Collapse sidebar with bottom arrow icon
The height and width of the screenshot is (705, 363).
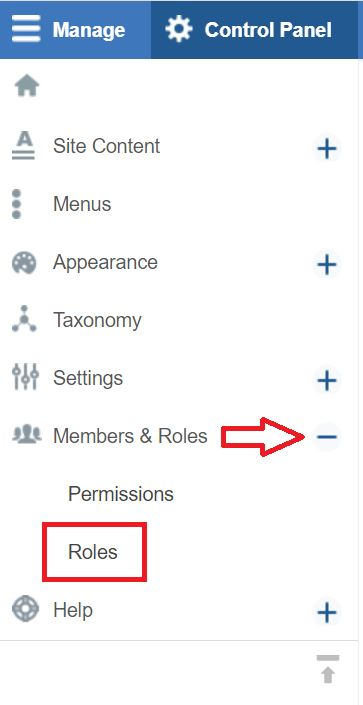[x=328, y=670]
